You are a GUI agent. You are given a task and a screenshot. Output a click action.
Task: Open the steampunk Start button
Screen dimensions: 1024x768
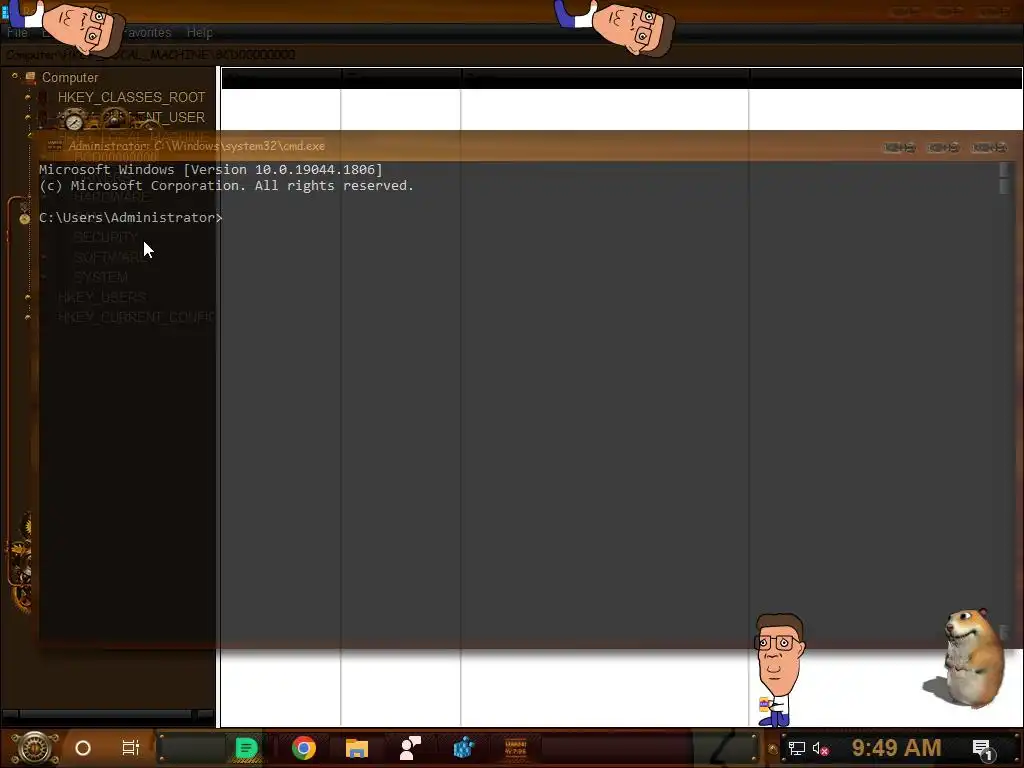coord(35,748)
